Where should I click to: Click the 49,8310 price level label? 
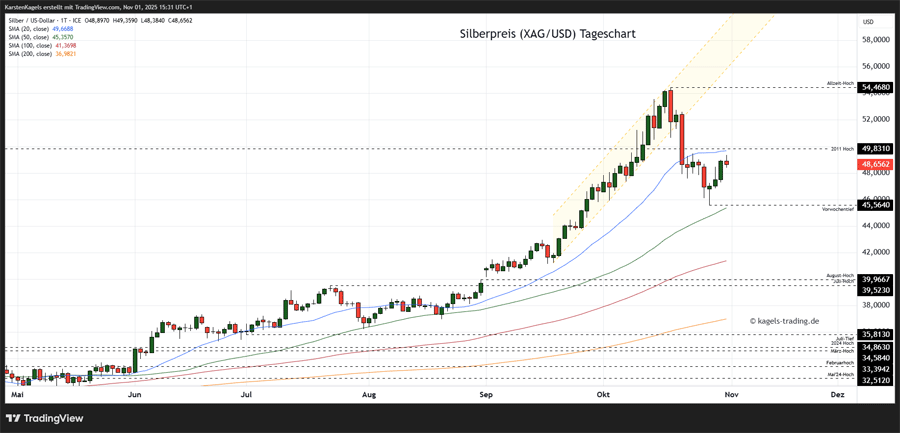coord(876,148)
